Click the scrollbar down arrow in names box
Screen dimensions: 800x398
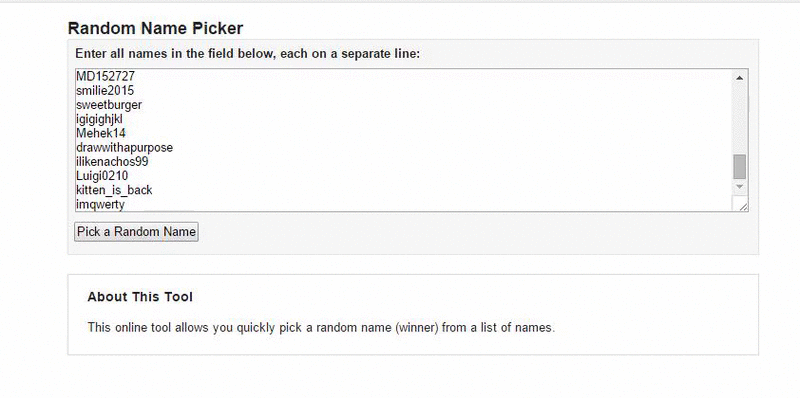coord(739,187)
